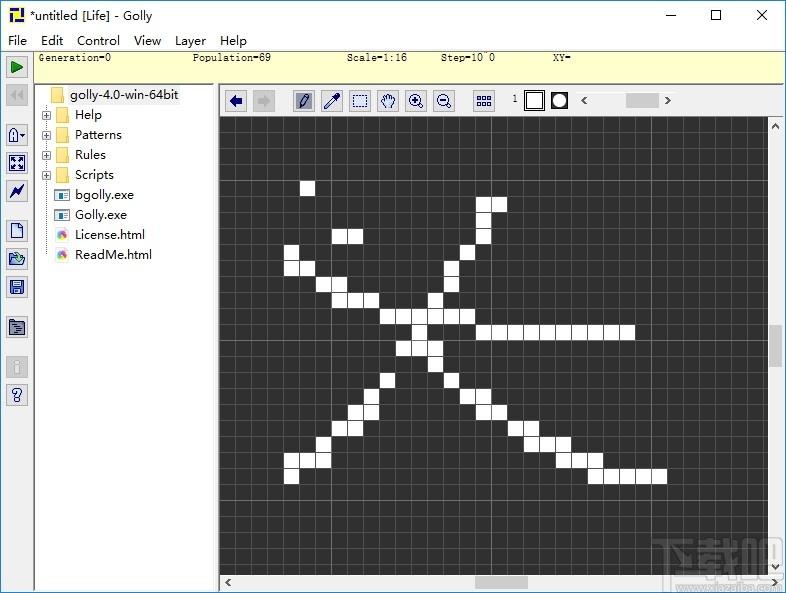
Task: Open ReadMe.html from the tree
Action: 113,255
